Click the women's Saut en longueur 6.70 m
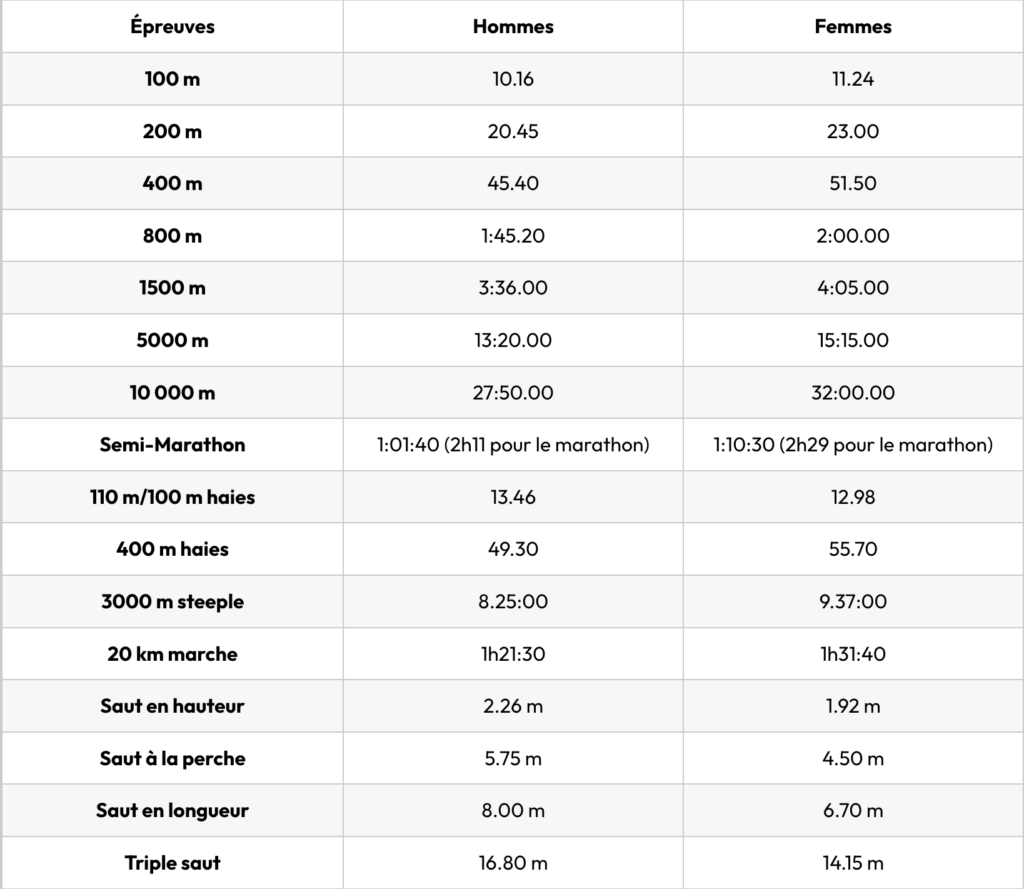This screenshot has height=889, width=1024. pos(853,811)
